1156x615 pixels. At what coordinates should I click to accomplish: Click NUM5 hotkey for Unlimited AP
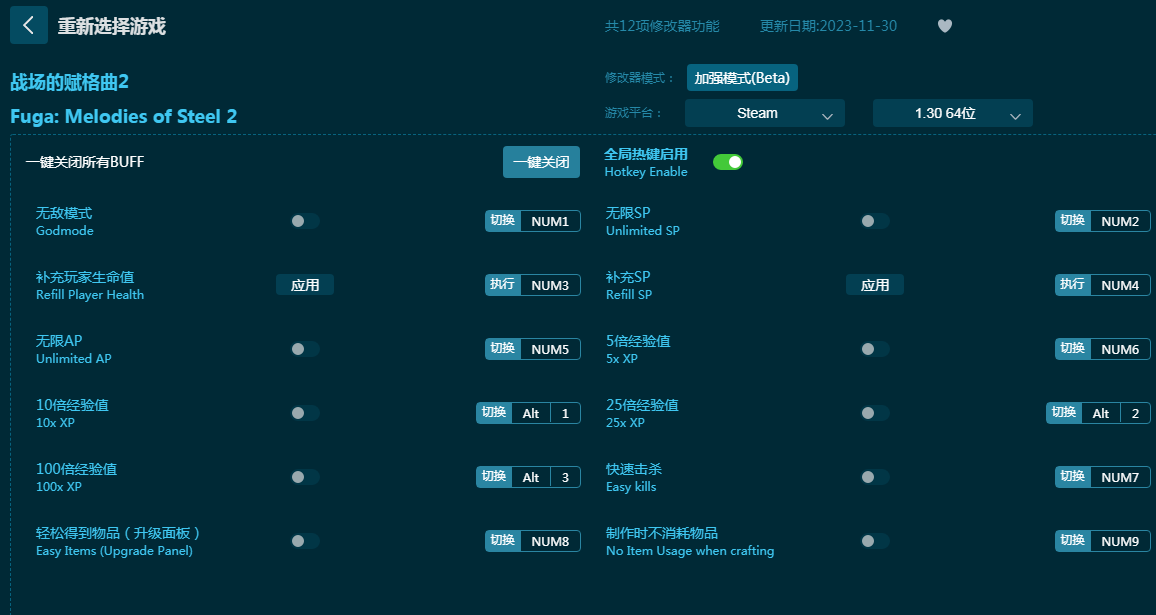550,349
